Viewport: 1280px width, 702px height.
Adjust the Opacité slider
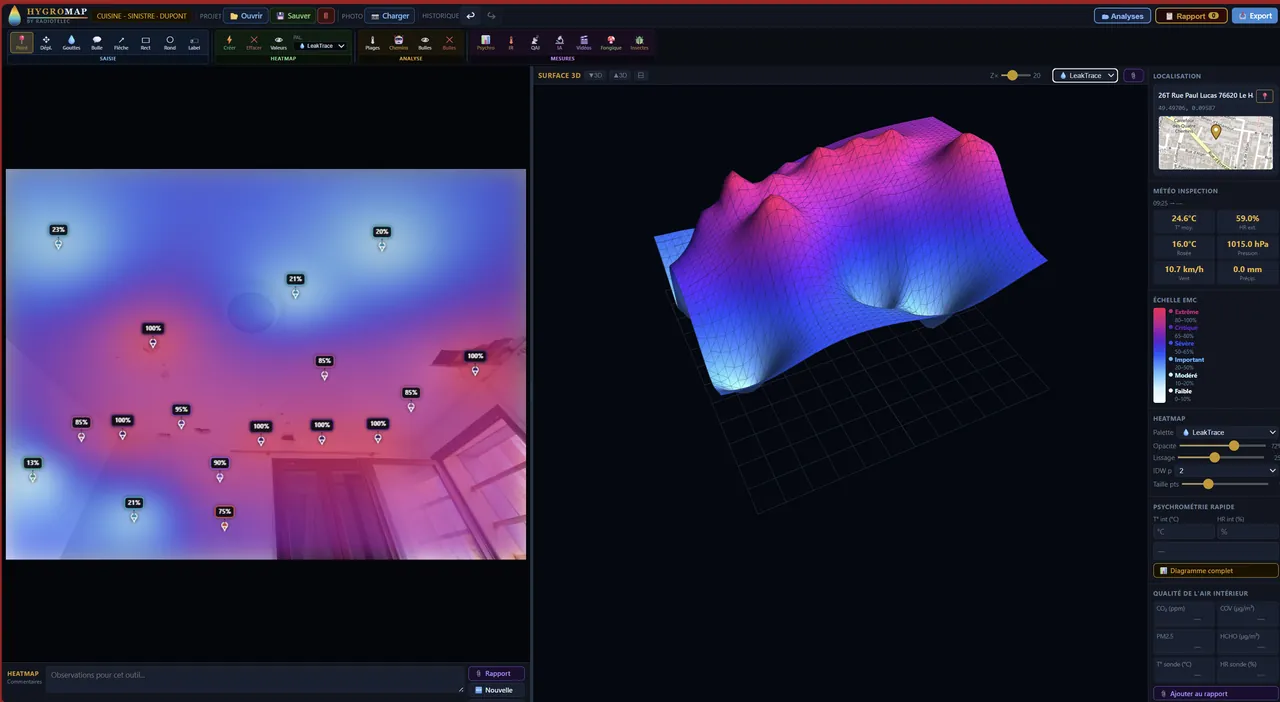pos(1222,445)
